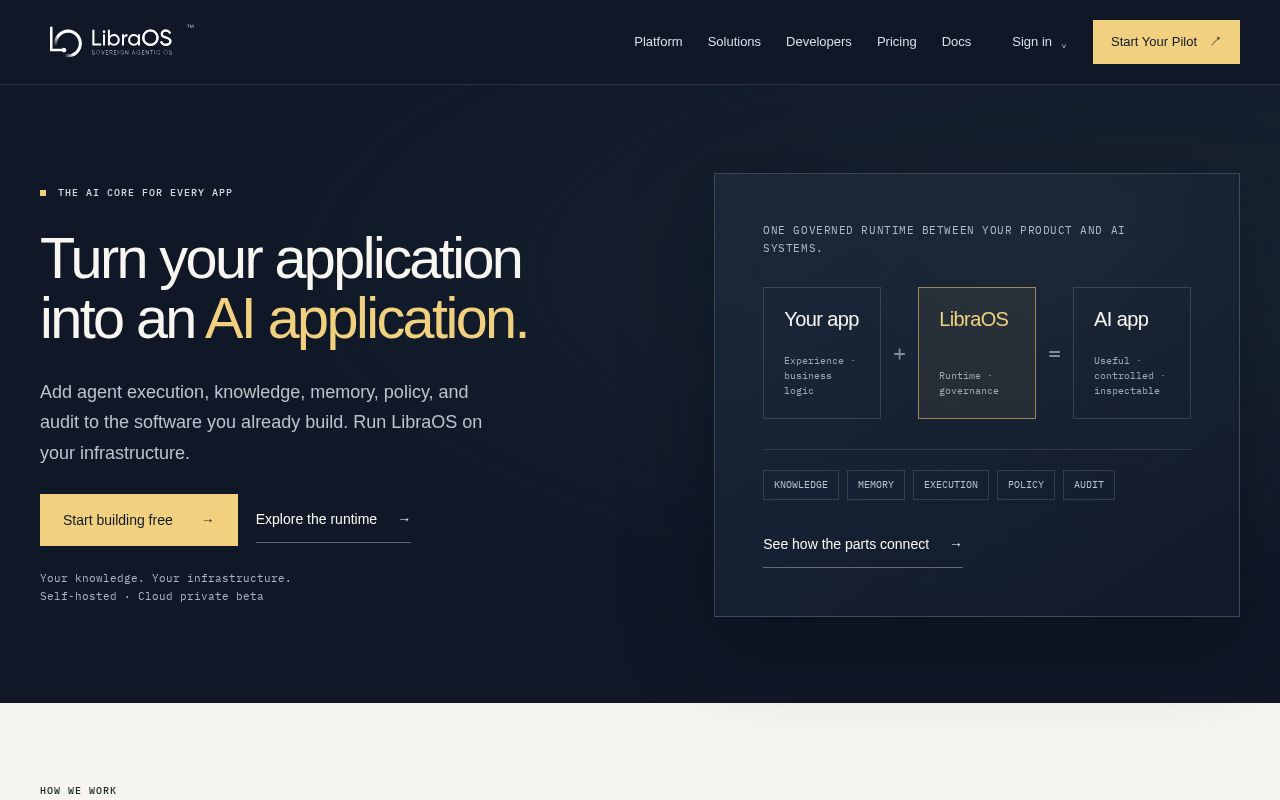Select the LibraOS highlighted card

pos(977,353)
